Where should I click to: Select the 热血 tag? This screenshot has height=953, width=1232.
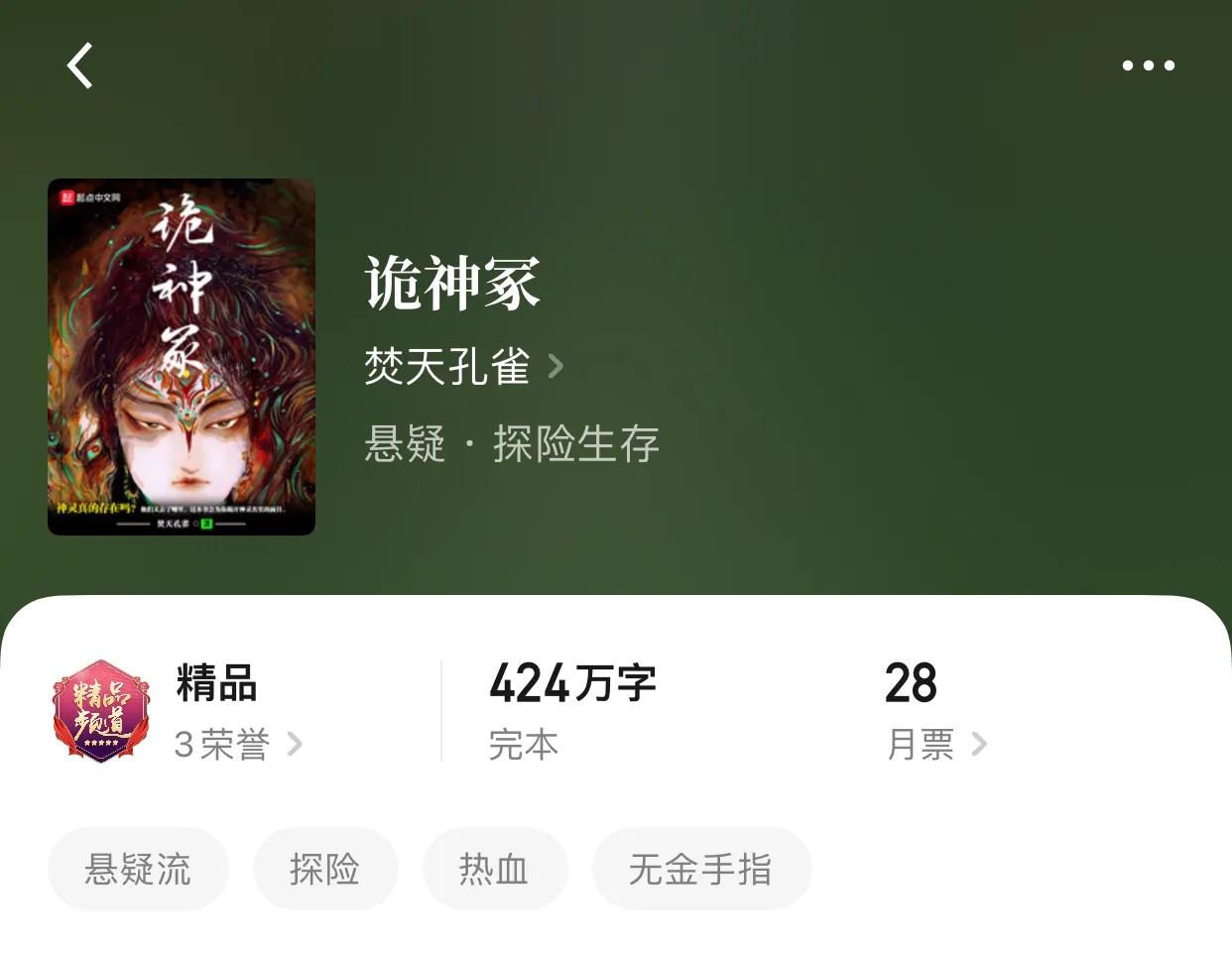[495, 869]
